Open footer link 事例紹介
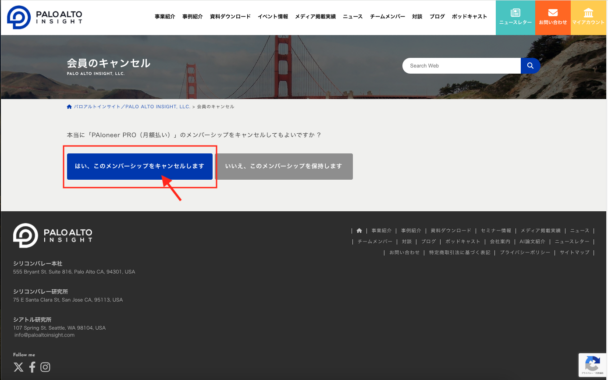Viewport: 608px width, 380px height. (411, 231)
